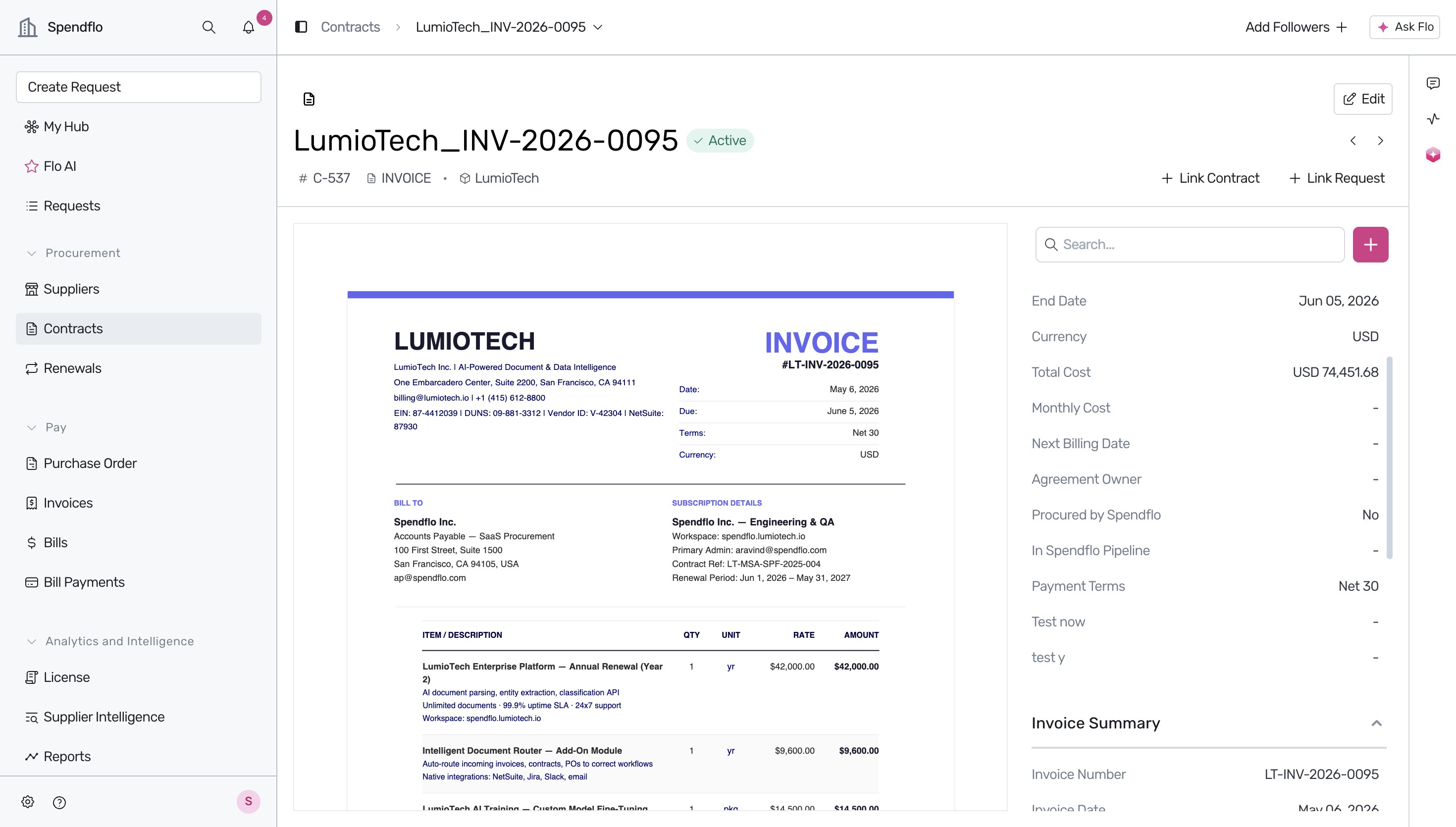The image size is (1456, 827).
Task: Click the pink plus add-field button
Action: [1370, 244]
